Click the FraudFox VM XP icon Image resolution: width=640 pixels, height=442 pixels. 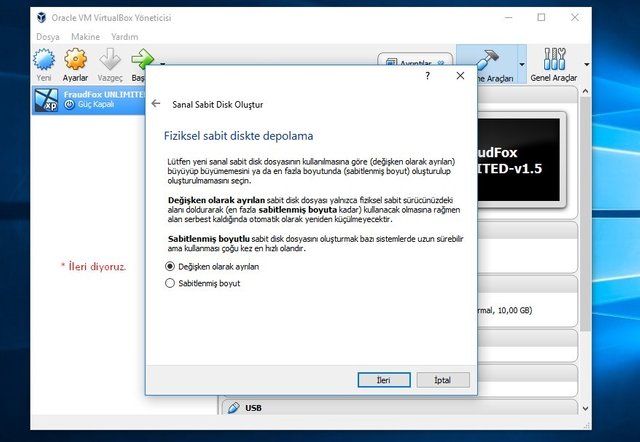[x=46, y=100]
